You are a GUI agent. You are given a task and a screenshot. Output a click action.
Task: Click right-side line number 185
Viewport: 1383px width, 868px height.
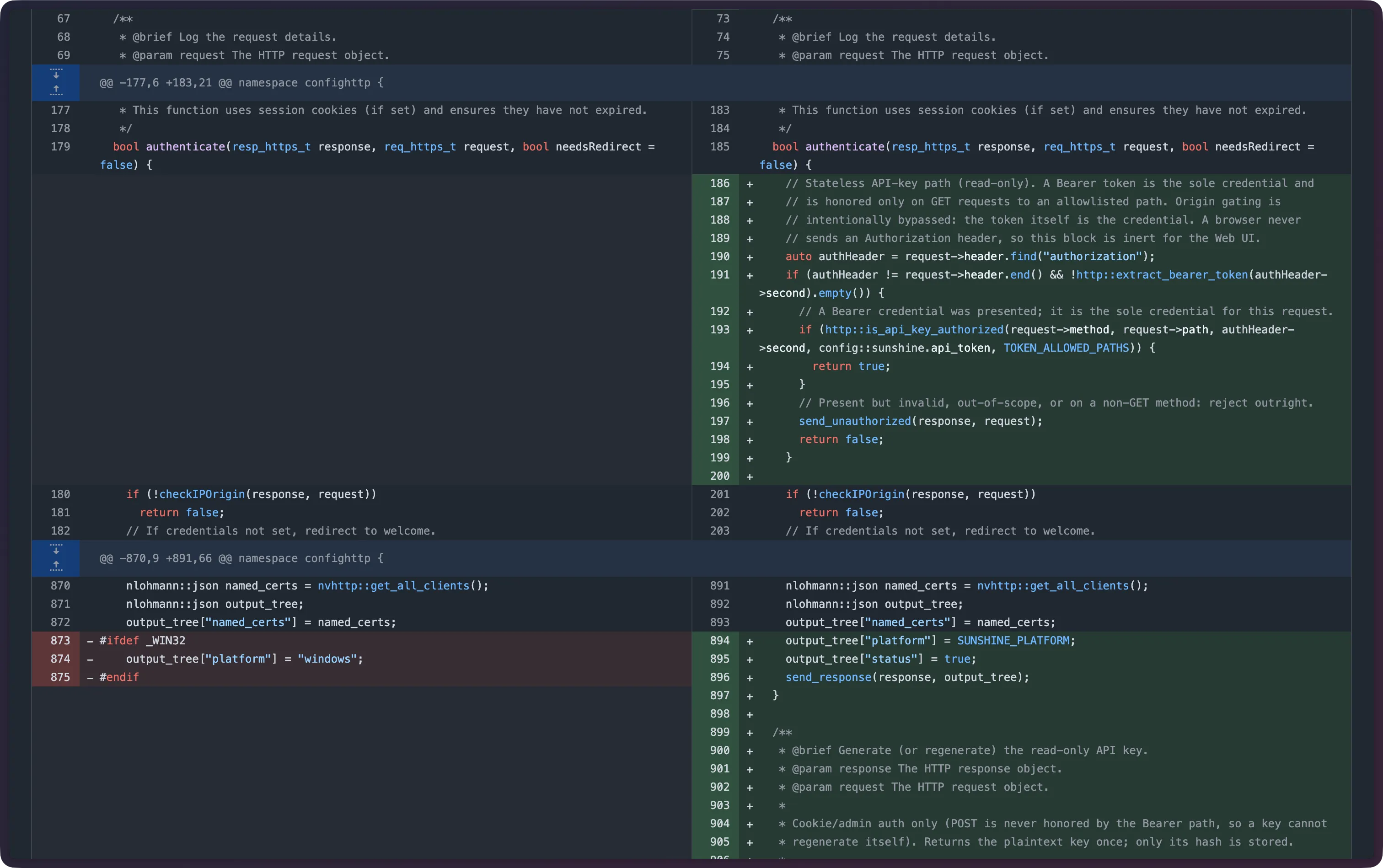[719, 147]
